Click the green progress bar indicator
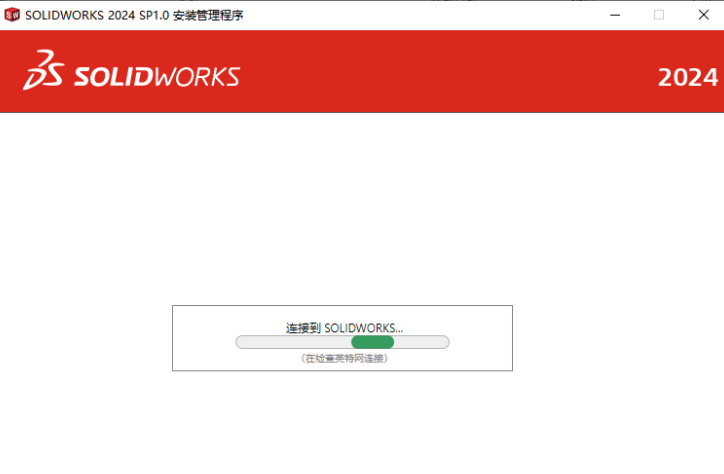 pos(372,342)
